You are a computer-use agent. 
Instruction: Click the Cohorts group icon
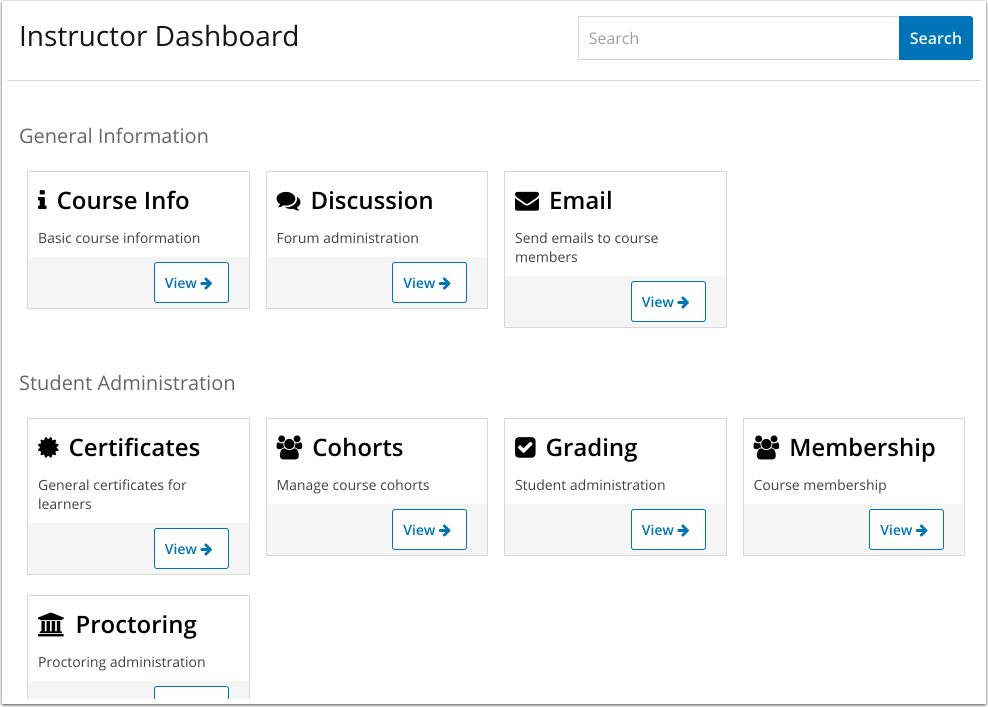click(x=290, y=447)
